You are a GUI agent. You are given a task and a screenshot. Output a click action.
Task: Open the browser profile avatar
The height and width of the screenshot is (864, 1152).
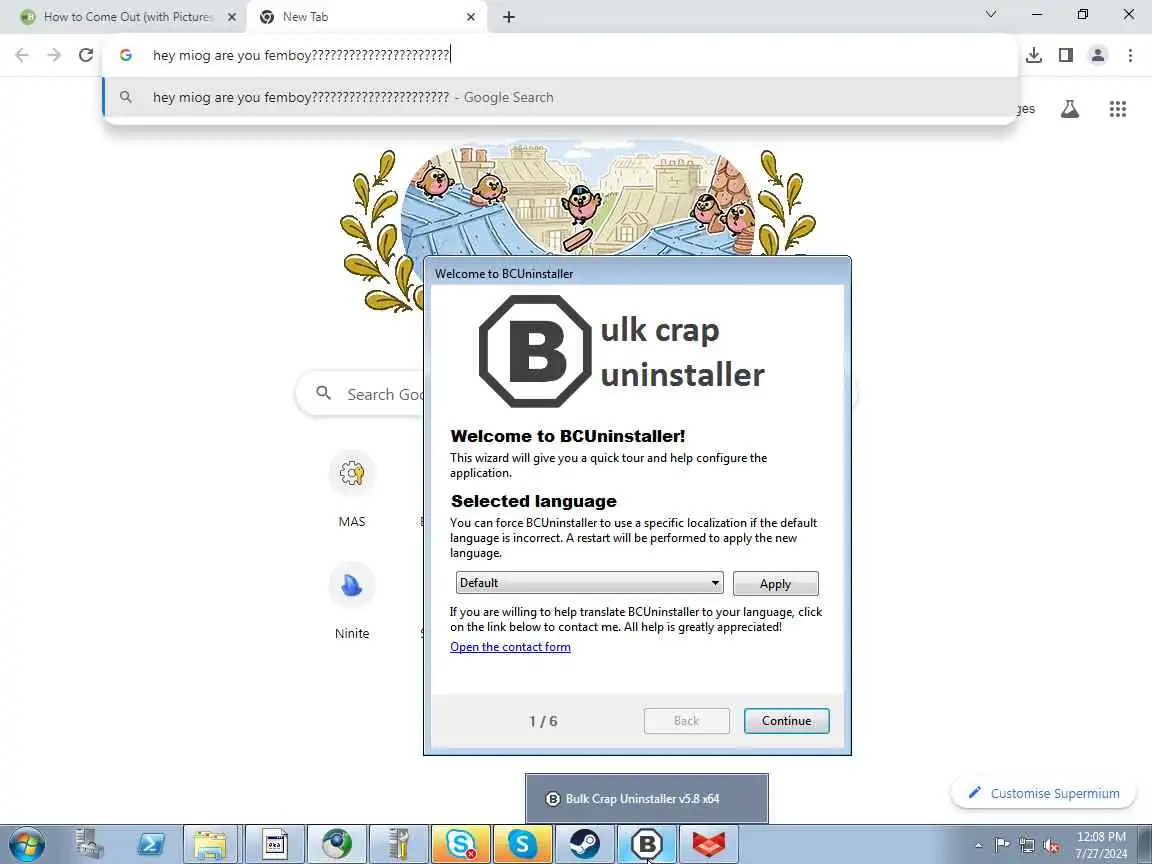(x=1098, y=55)
